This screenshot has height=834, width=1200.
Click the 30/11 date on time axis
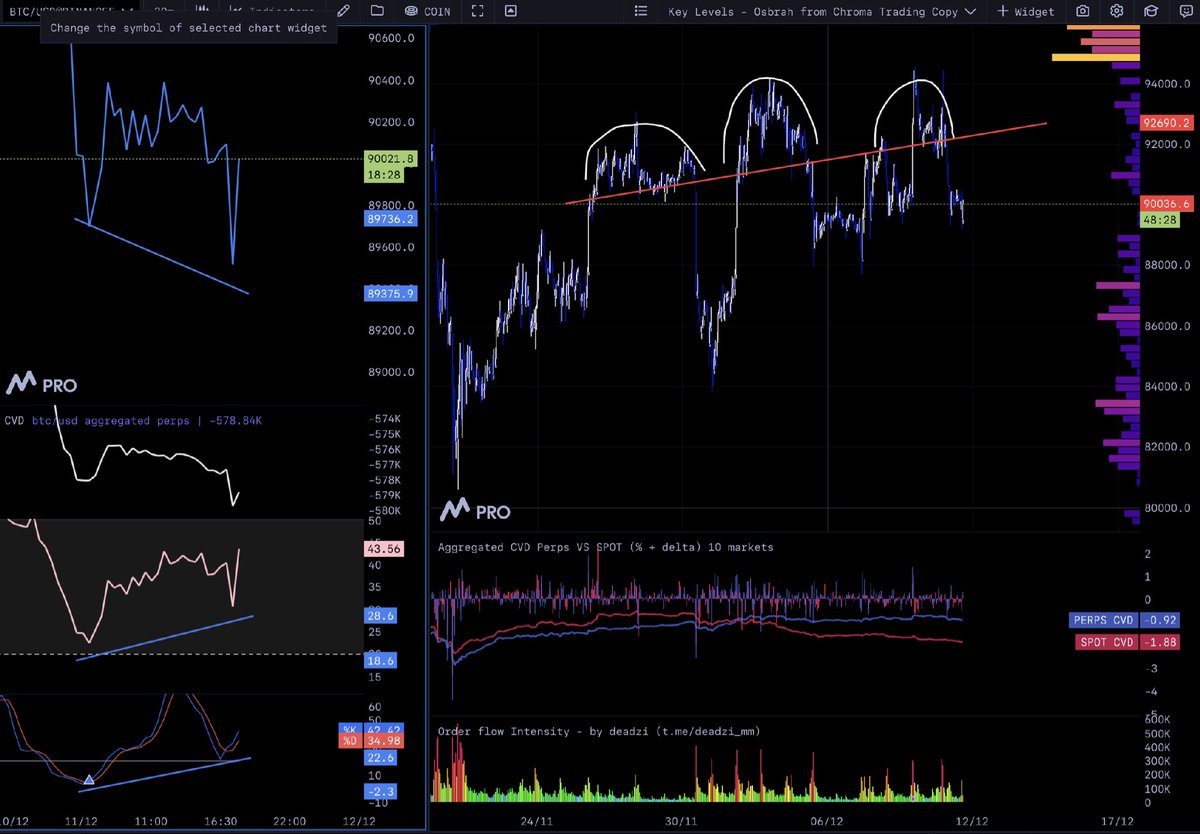tap(681, 822)
